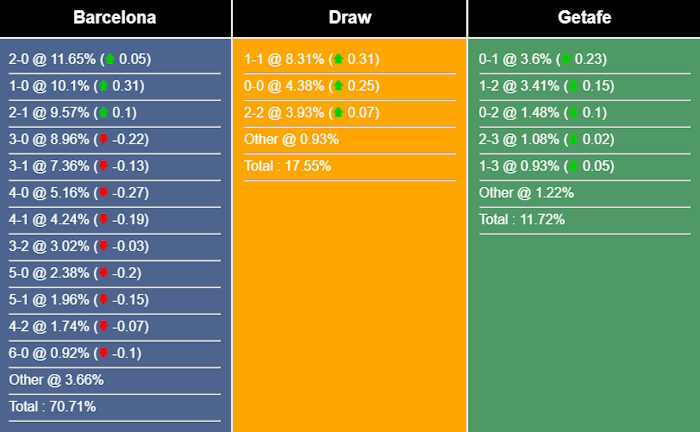Click the 2-1 @ 9.57% Barcelona row
The width and height of the screenshot is (700, 432).
[50, 113]
